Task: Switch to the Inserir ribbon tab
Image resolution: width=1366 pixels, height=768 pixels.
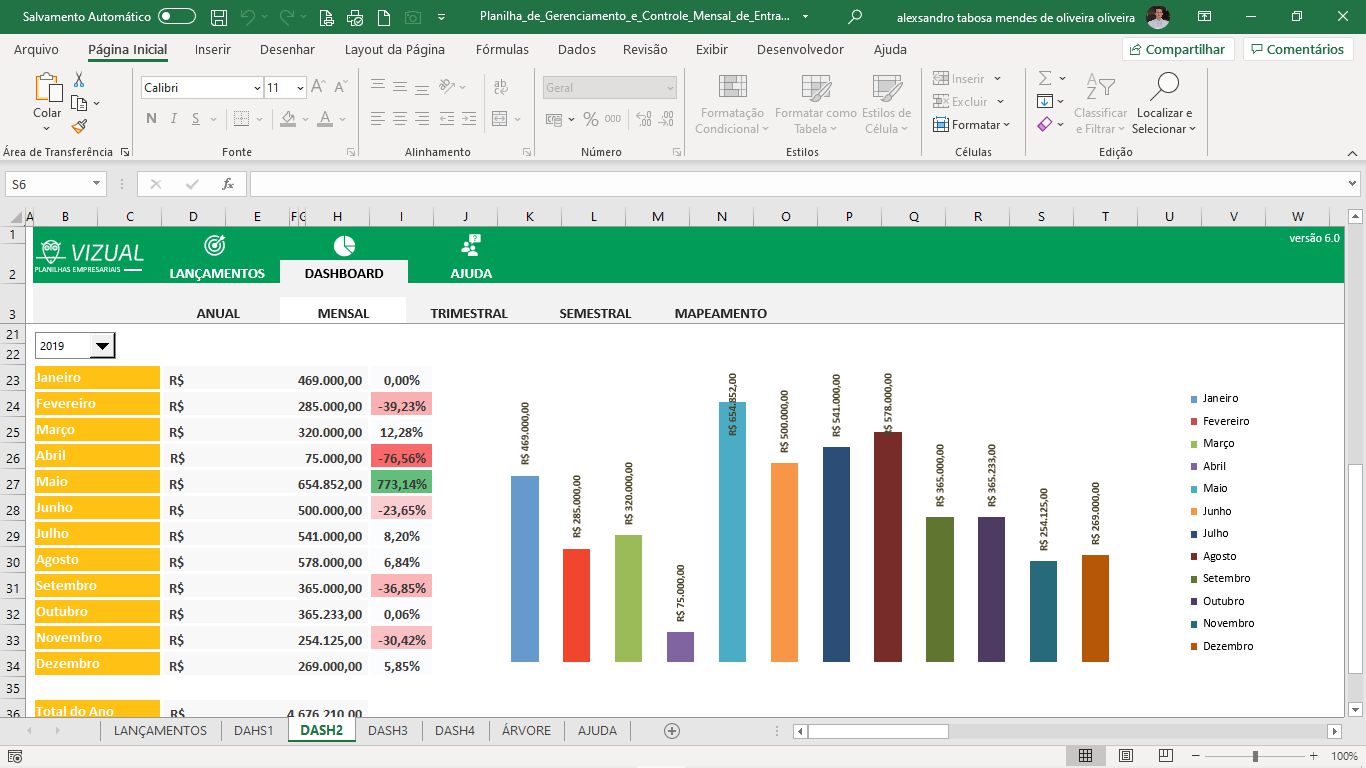Action: tap(213, 49)
